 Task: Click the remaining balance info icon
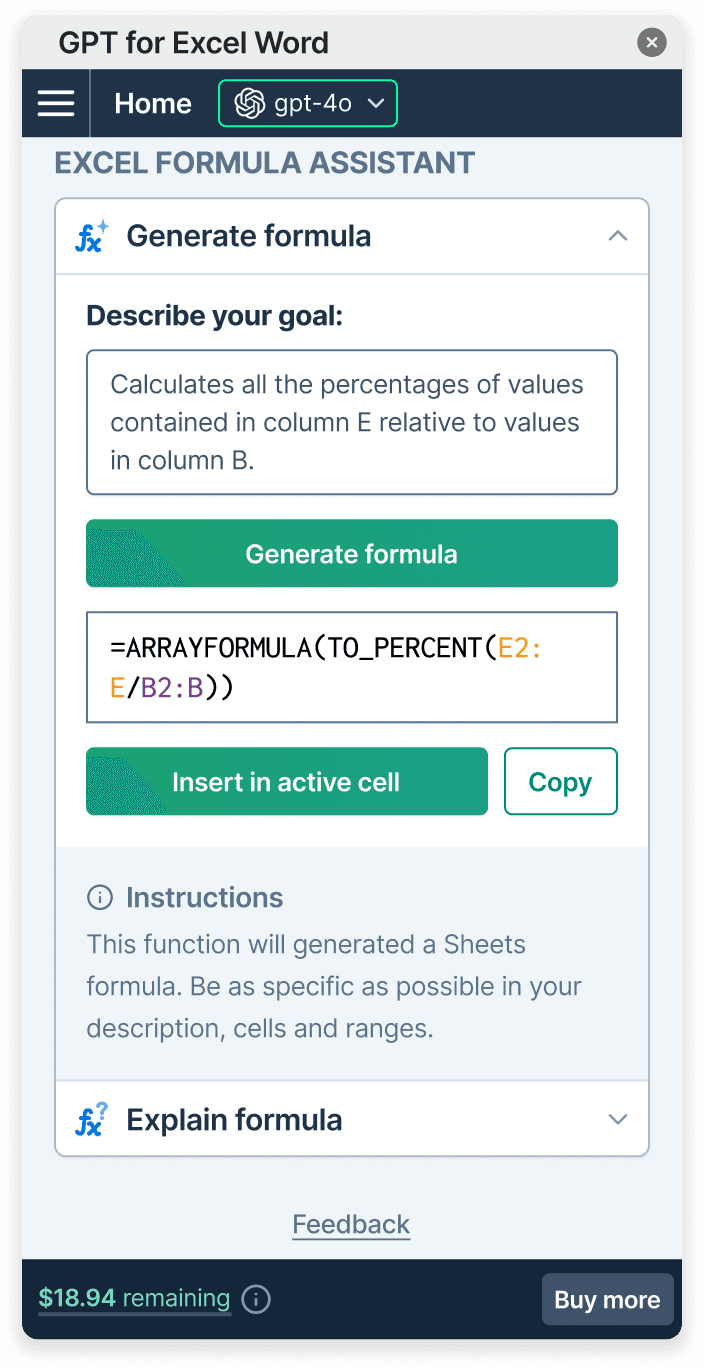[256, 1299]
